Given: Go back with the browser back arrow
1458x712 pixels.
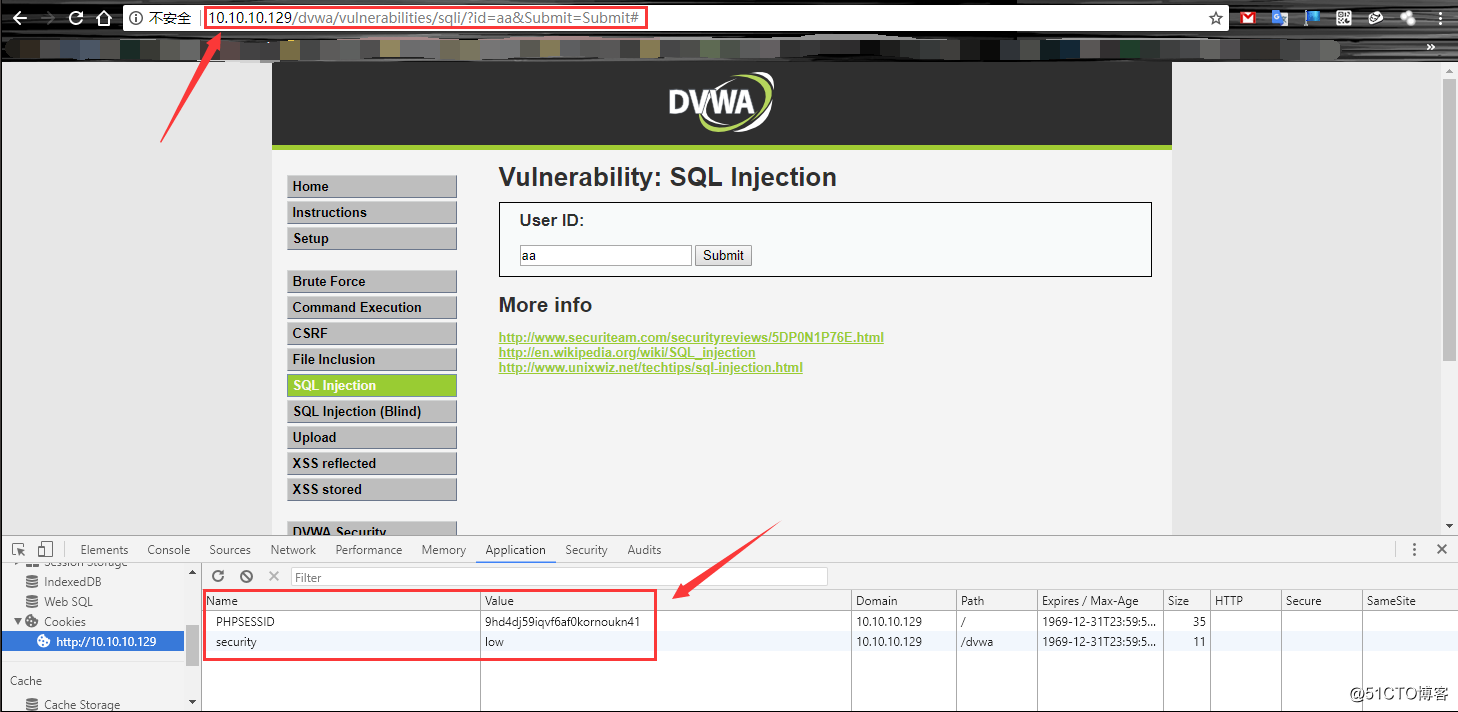Looking at the screenshot, I should (19, 18).
